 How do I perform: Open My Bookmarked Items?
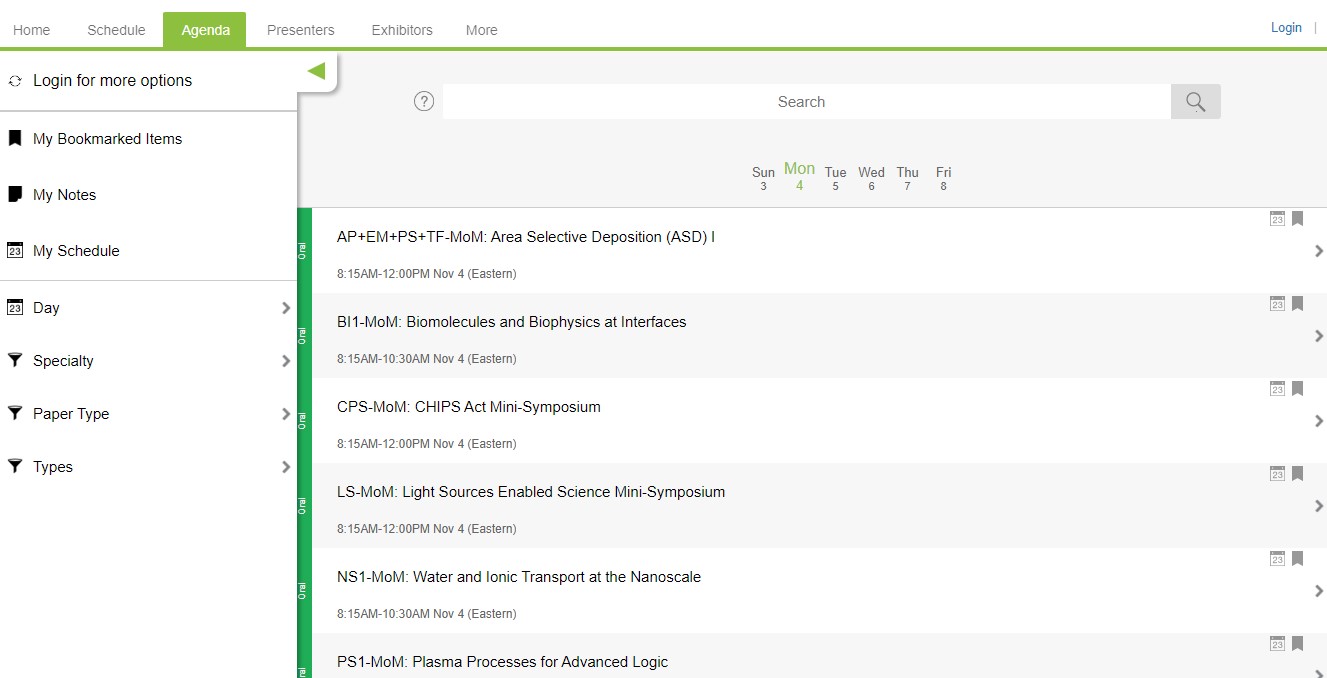pyautogui.click(x=107, y=139)
